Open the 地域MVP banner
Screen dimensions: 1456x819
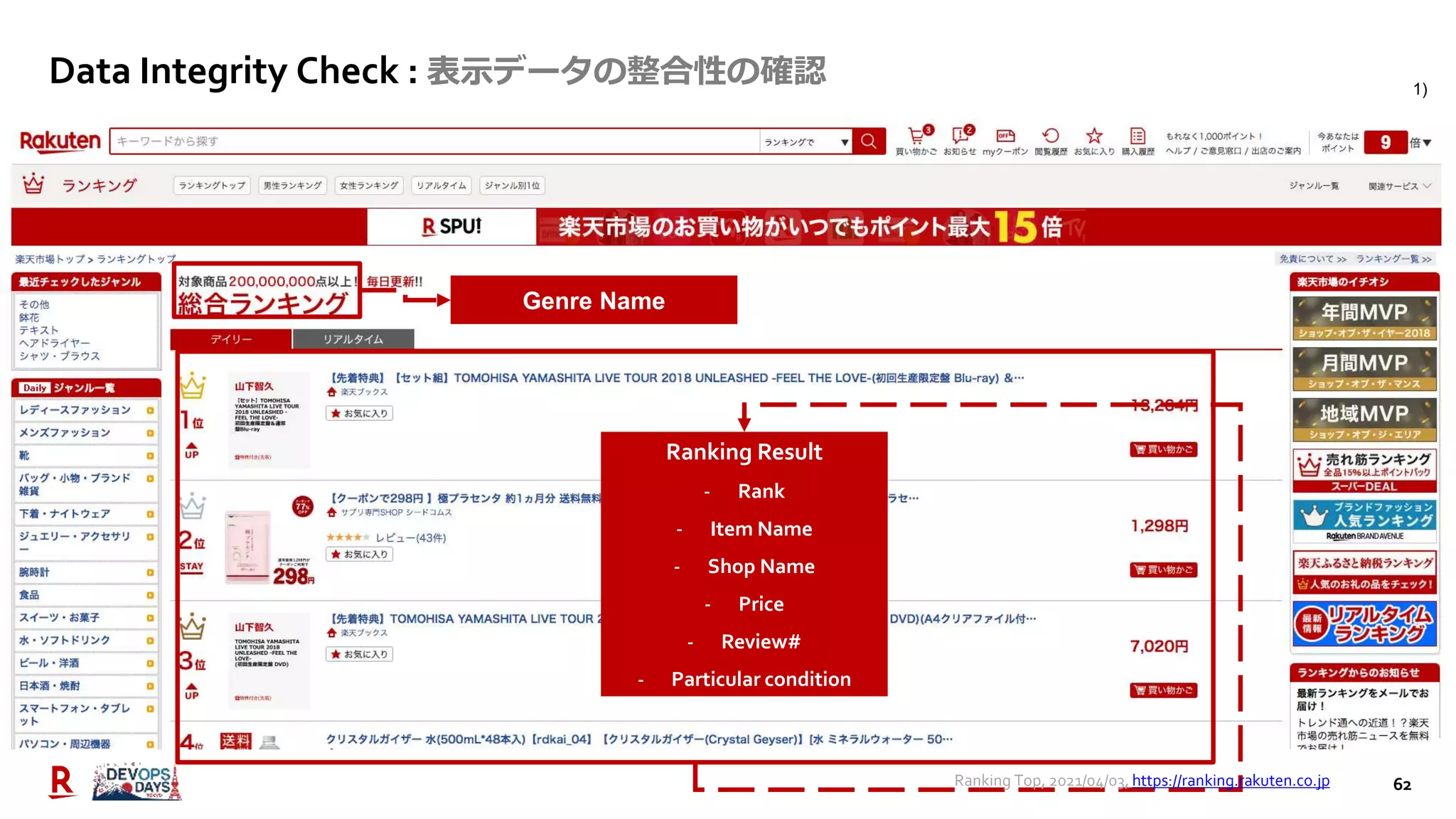point(1364,419)
